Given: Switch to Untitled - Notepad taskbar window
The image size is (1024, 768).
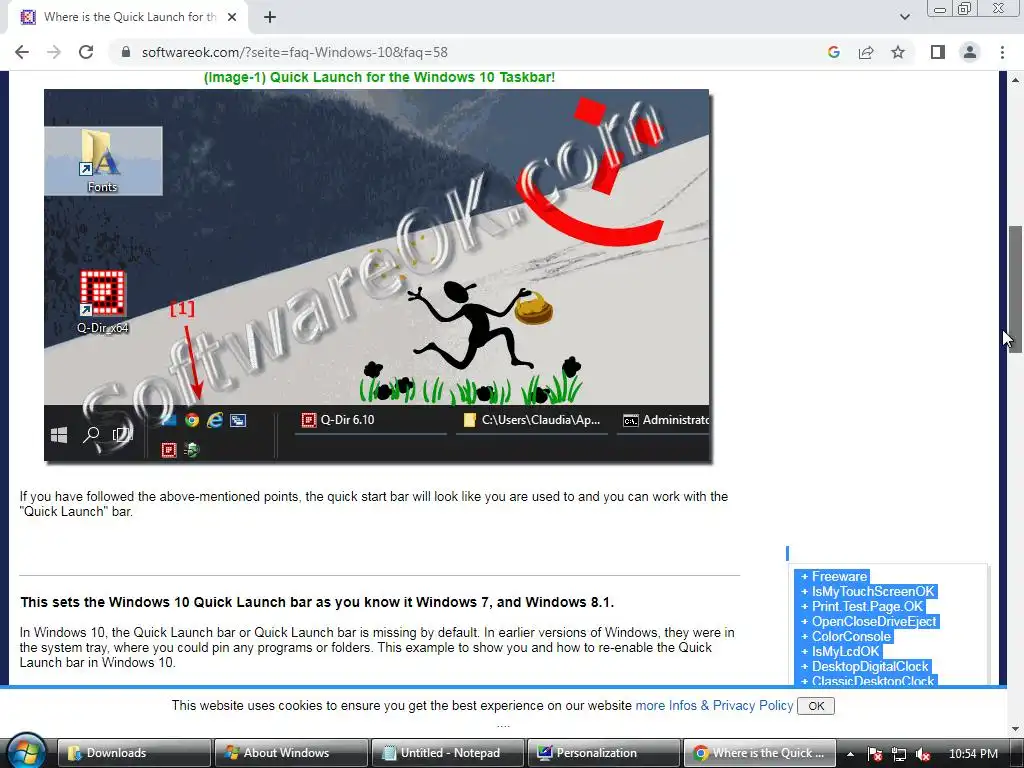Looking at the screenshot, I should pos(447,753).
